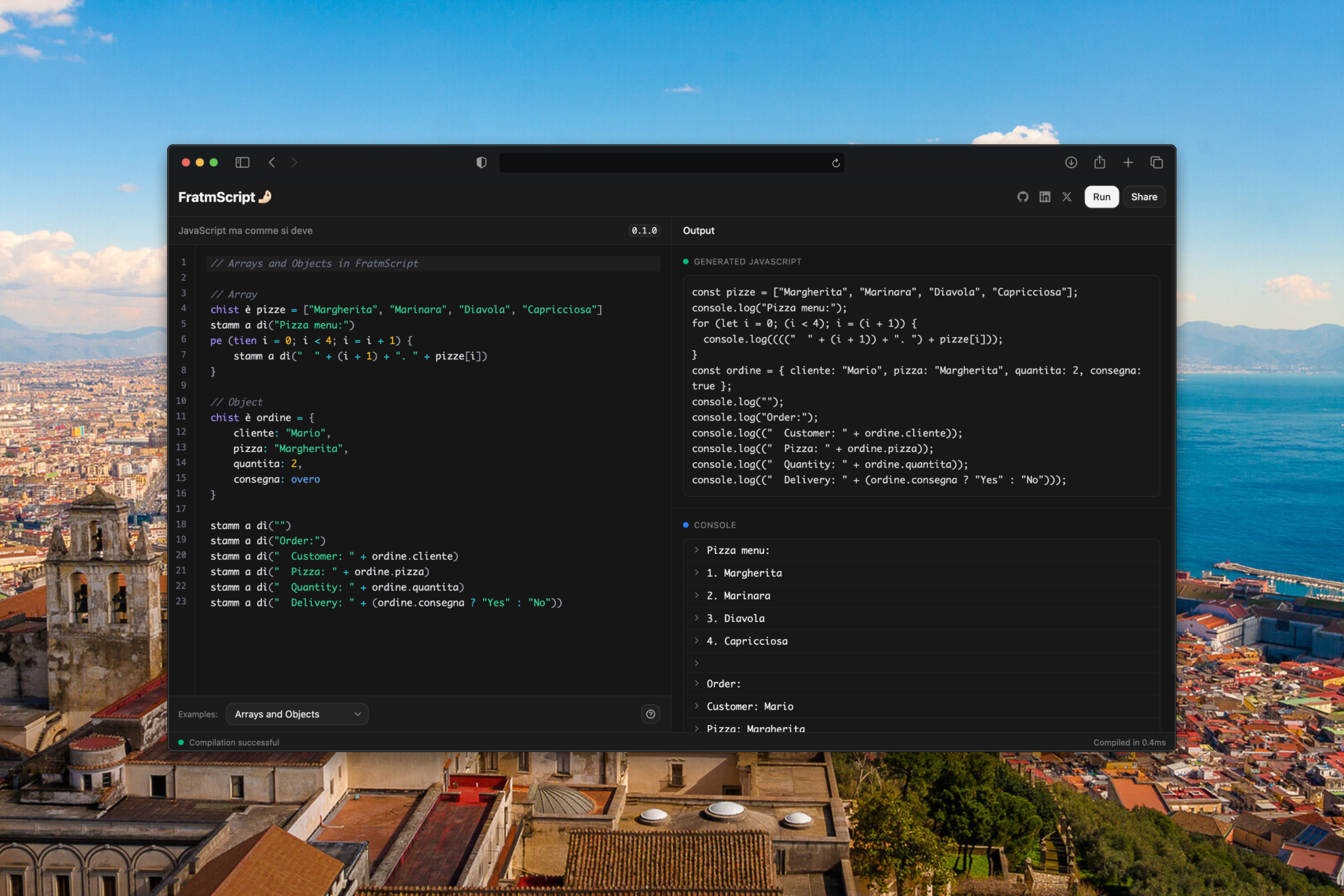
Task: Click the 0.1.0 version badge
Action: pos(644,230)
